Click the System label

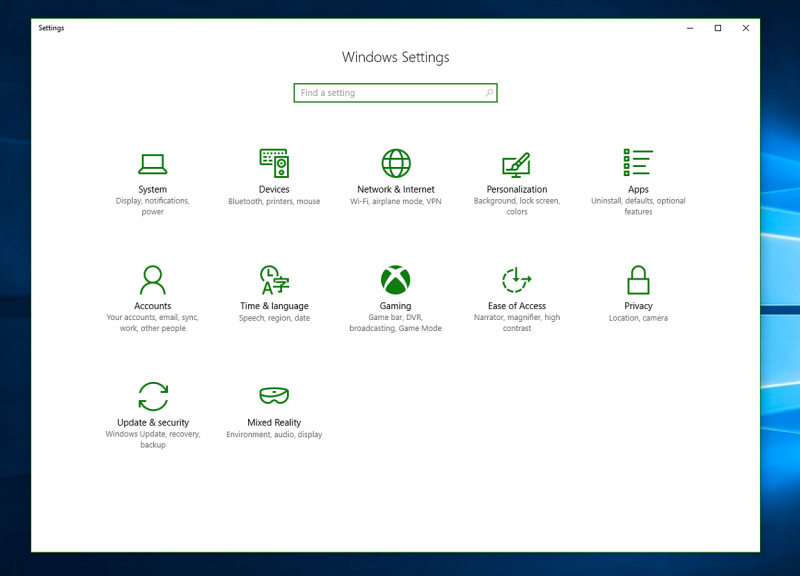tap(153, 189)
